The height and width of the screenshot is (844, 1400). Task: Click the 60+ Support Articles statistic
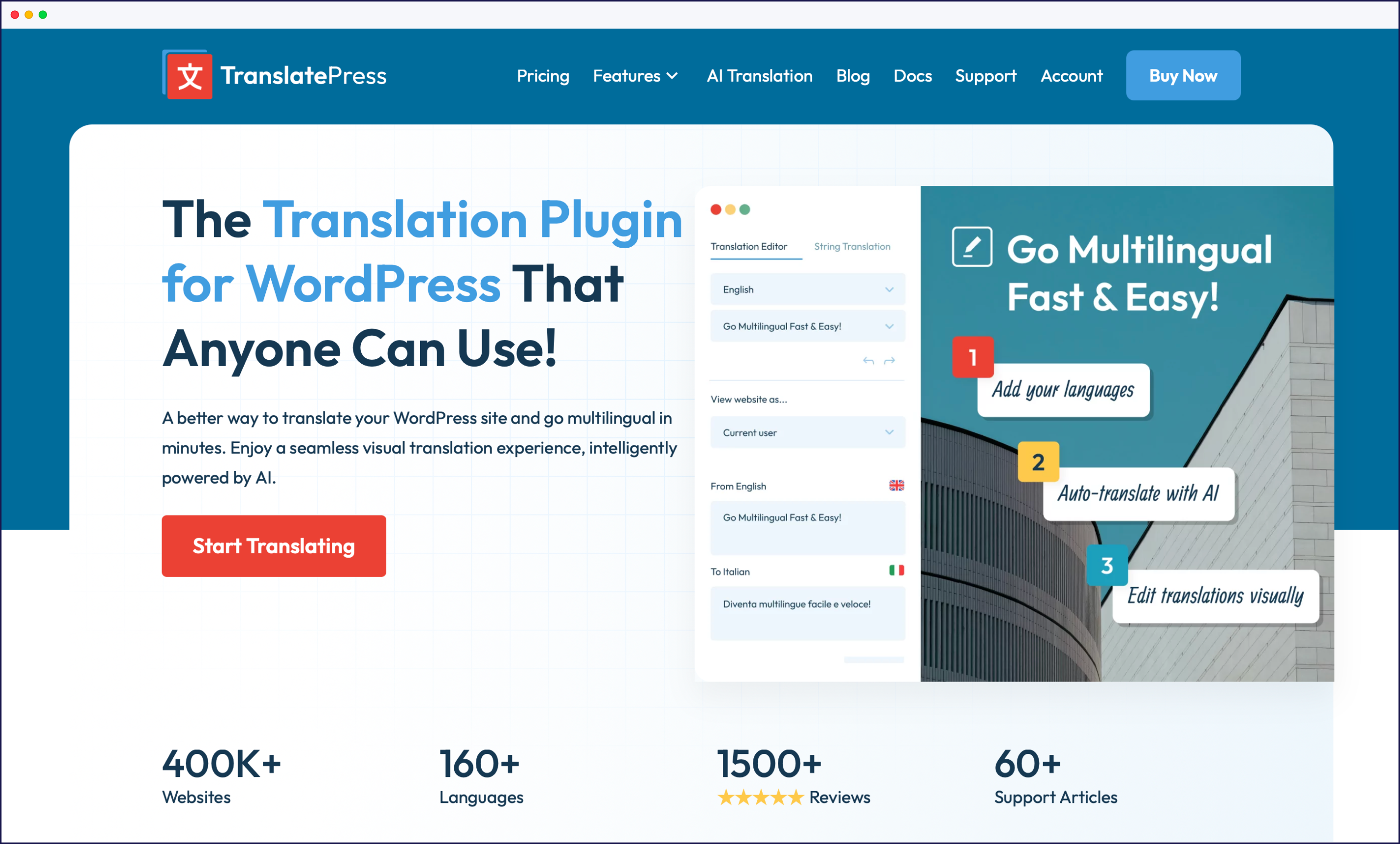click(1056, 776)
